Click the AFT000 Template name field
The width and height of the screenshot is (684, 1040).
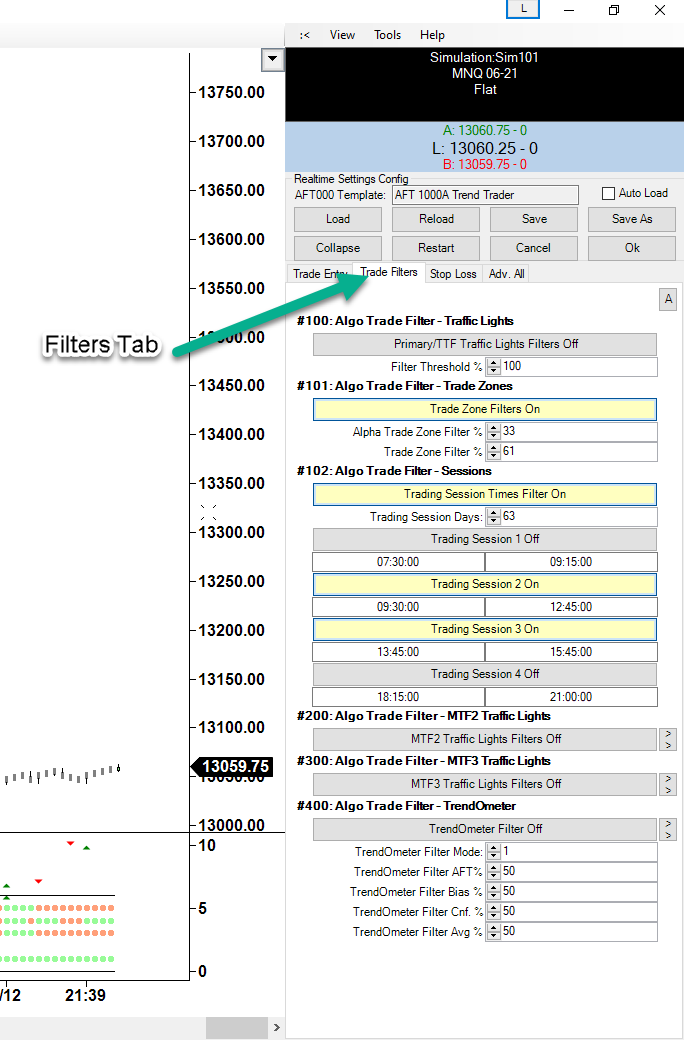click(484, 195)
